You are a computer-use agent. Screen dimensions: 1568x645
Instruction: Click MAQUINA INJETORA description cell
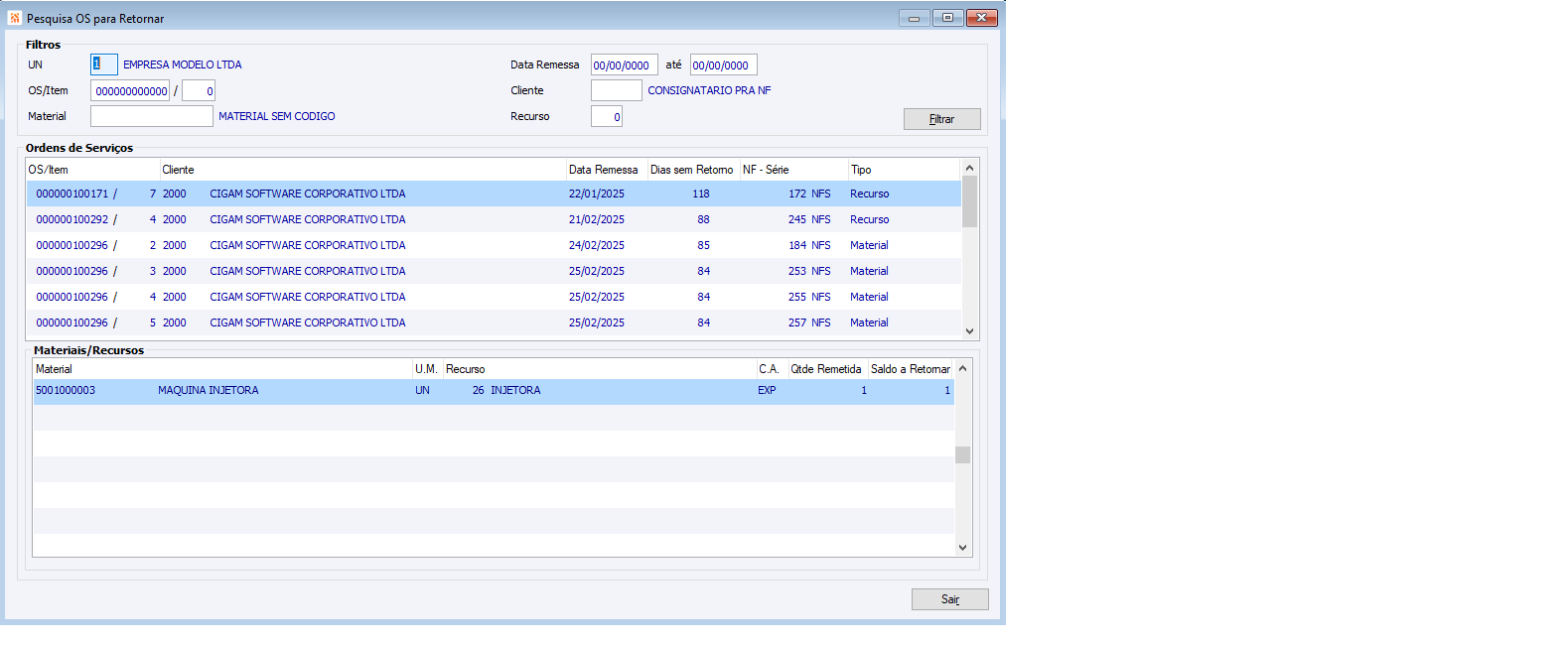209,391
